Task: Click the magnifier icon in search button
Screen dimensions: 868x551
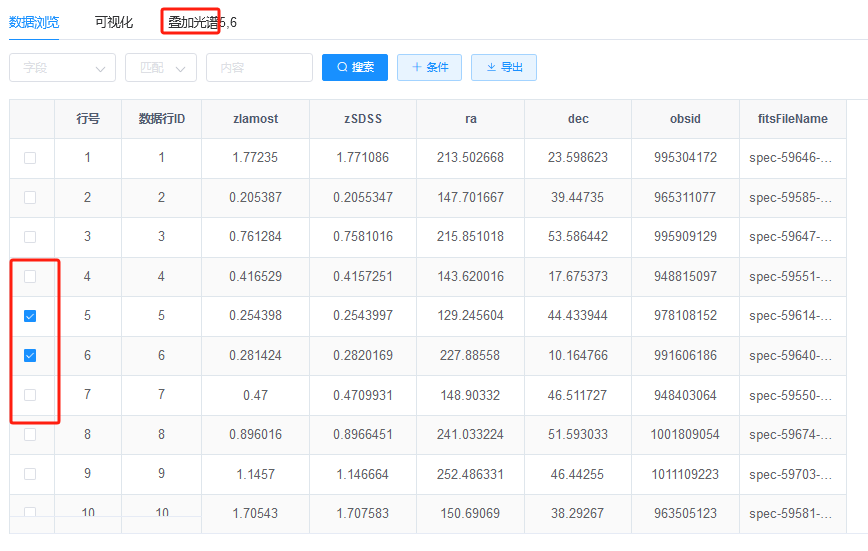Action: tap(342, 68)
